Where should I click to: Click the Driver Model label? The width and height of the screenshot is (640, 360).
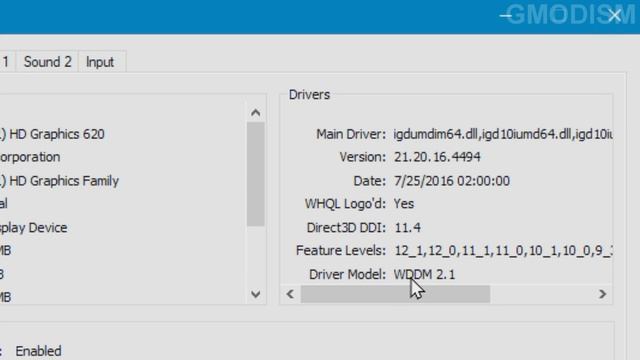(x=347, y=274)
